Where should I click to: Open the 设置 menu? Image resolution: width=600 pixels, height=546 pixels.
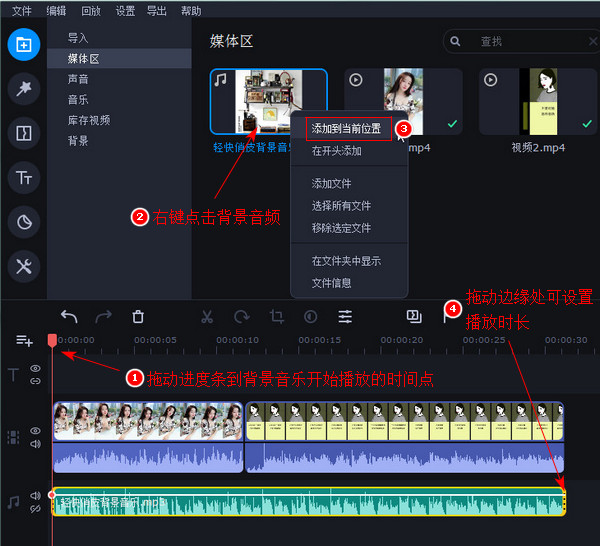[x=125, y=11]
